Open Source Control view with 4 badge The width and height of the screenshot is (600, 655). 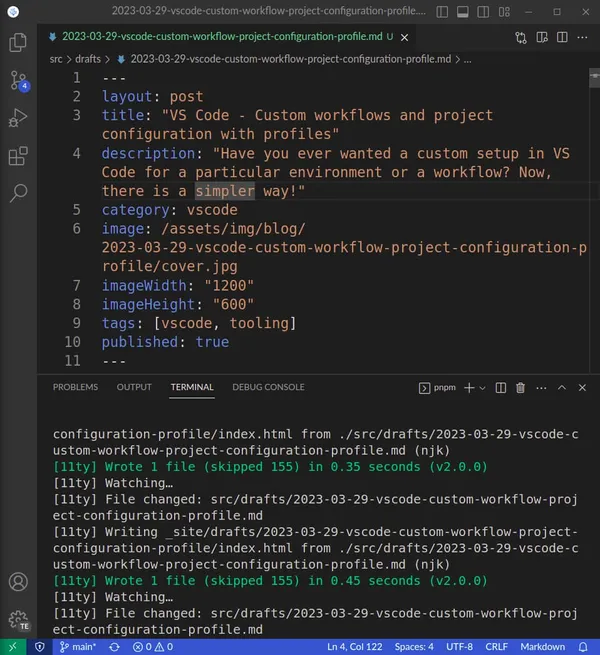pyautogui.click(x=18, y=81)
